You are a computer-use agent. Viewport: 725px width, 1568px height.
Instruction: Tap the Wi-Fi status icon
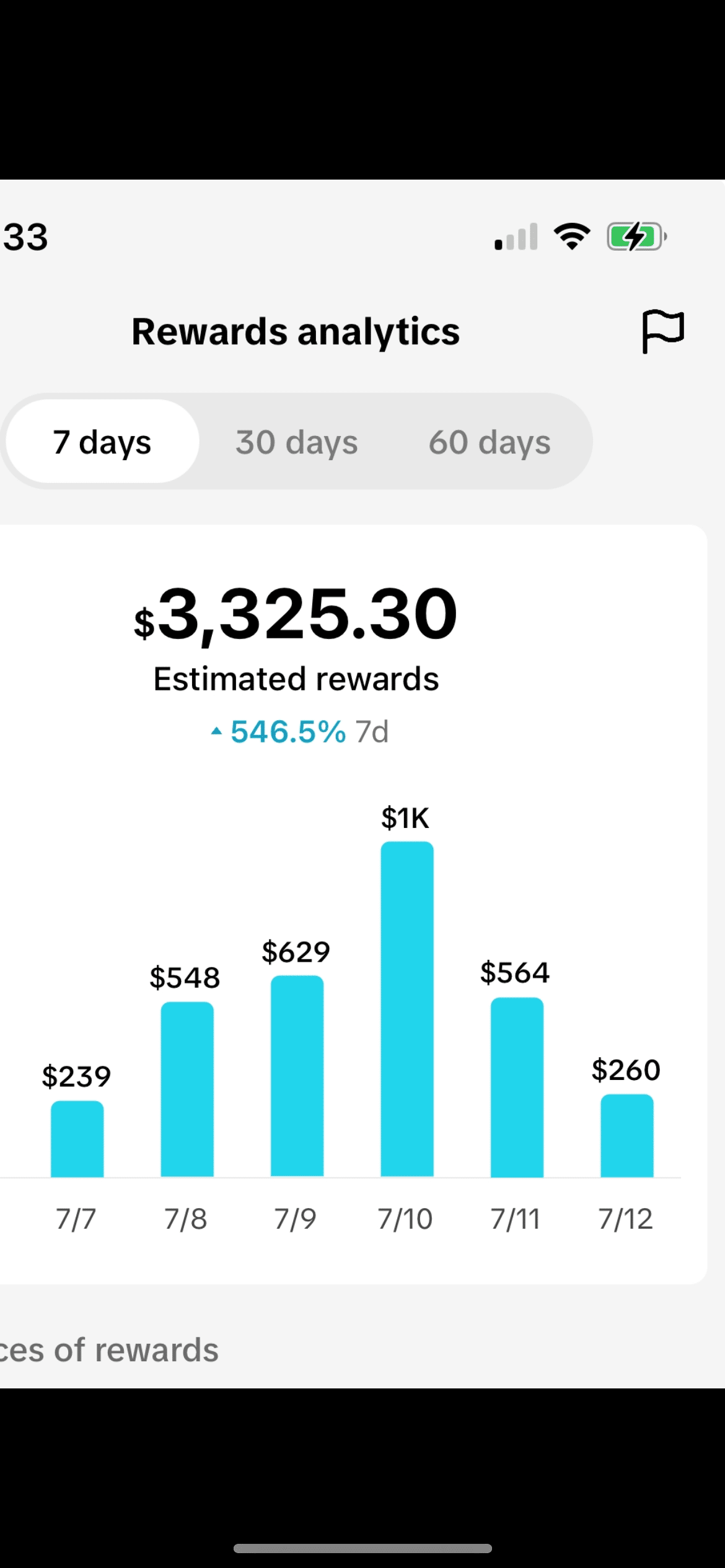572,237
